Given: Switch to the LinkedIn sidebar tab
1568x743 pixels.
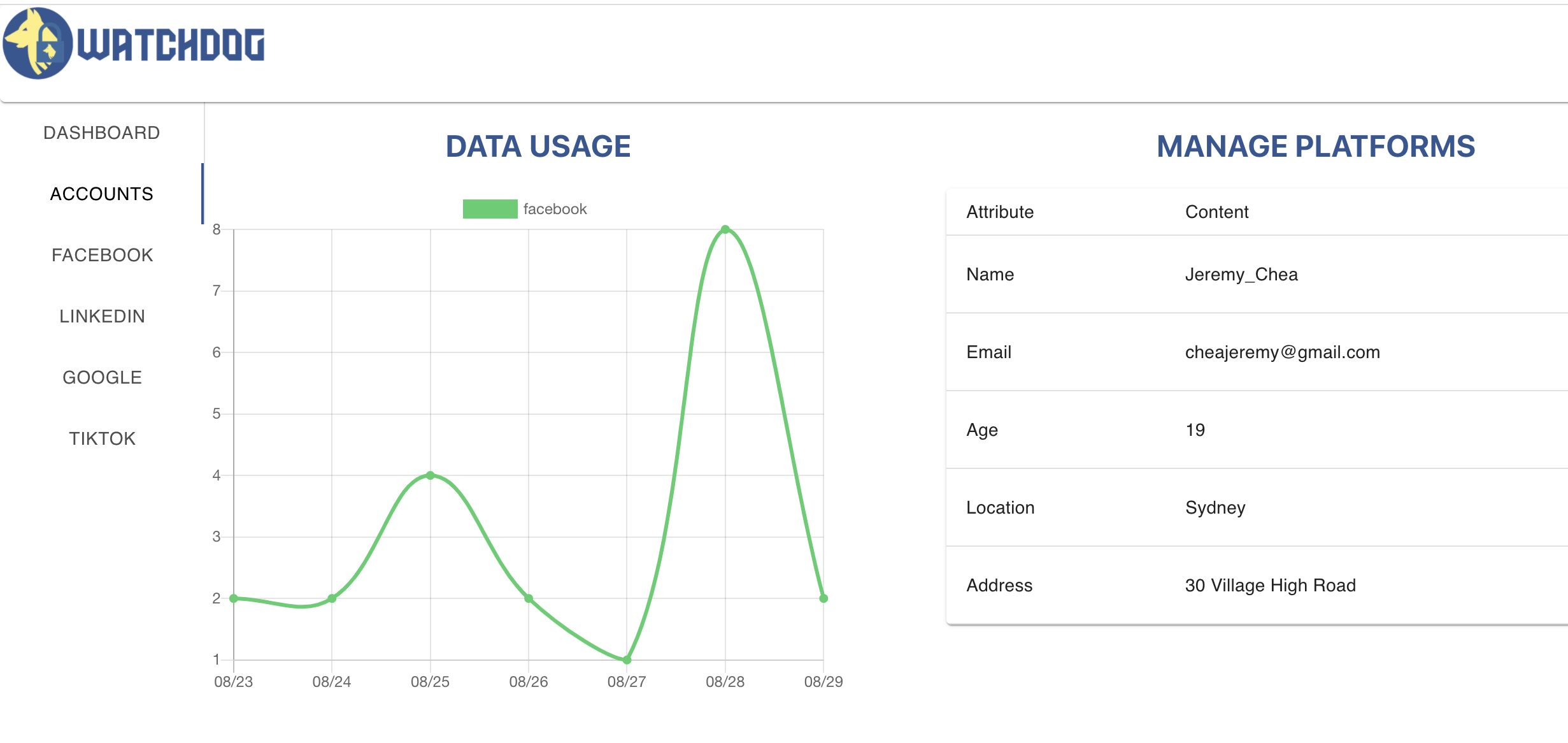Looking at the screenshot, I should (x=102, y=316).
